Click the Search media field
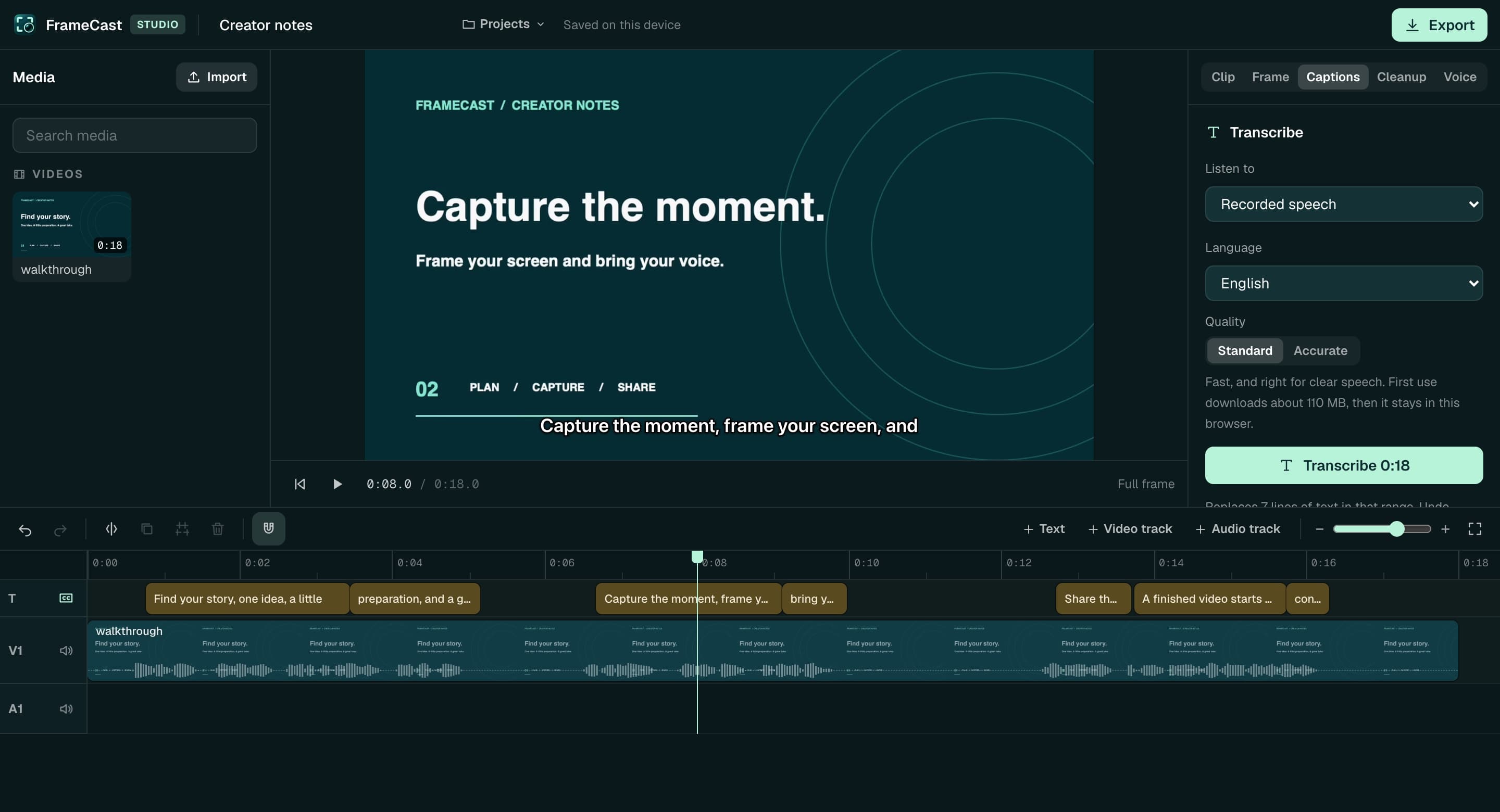Viewport: 1500px width, 812px height. (134, 135)
